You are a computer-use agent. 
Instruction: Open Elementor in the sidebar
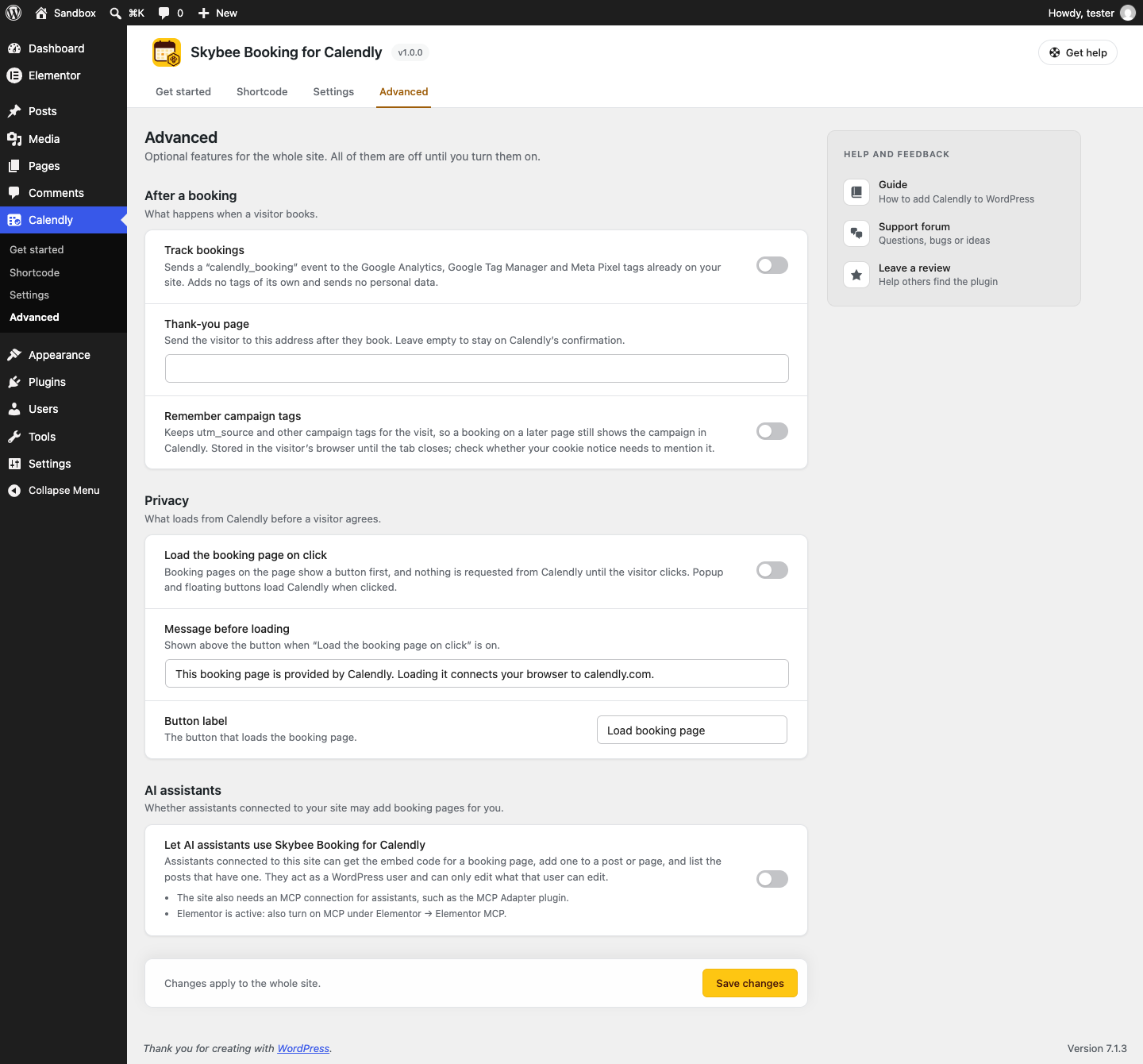pos(63,75)
